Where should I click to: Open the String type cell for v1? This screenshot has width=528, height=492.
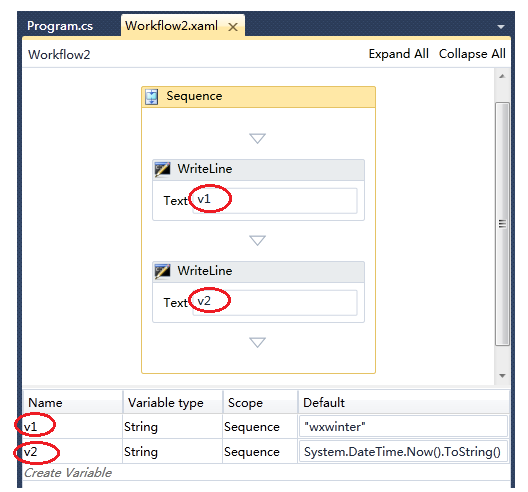[172, 427]
